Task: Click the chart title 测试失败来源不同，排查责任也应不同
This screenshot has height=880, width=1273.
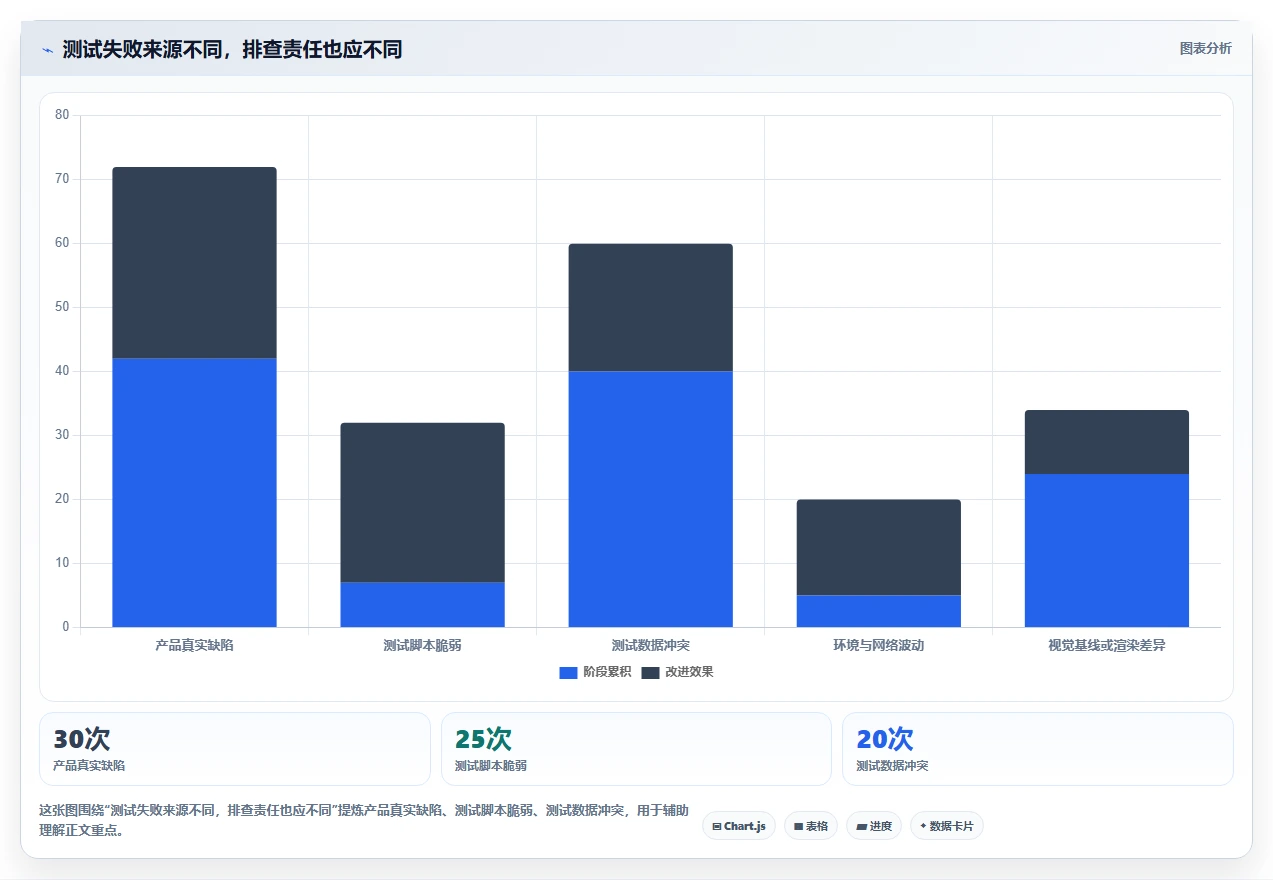Action: point(232,49)
